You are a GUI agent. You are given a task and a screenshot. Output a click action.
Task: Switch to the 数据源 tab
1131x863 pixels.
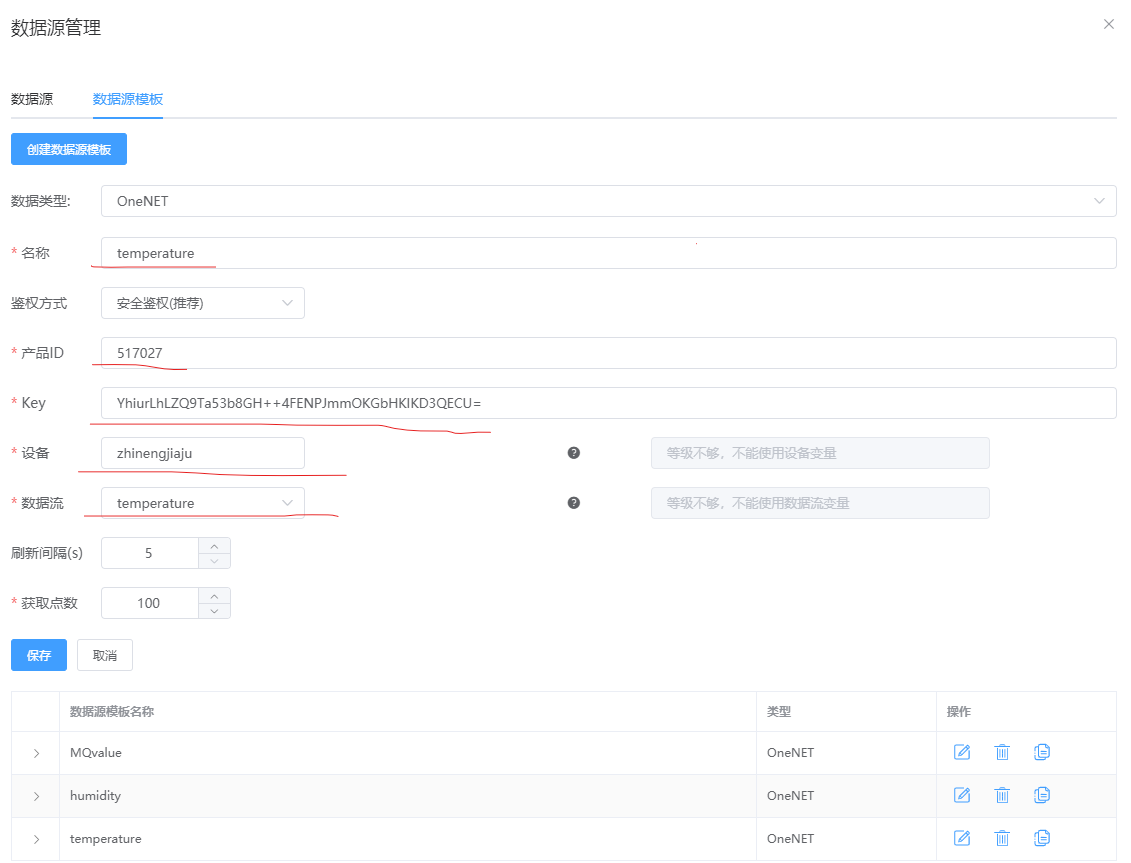[32, 99]
